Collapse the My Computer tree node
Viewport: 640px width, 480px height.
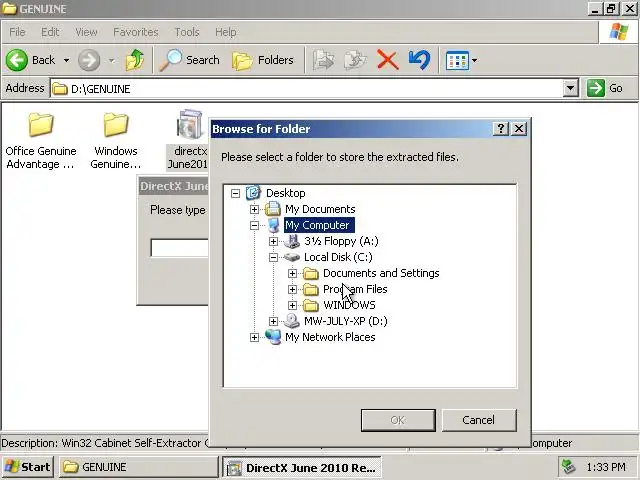coord(254,225)
